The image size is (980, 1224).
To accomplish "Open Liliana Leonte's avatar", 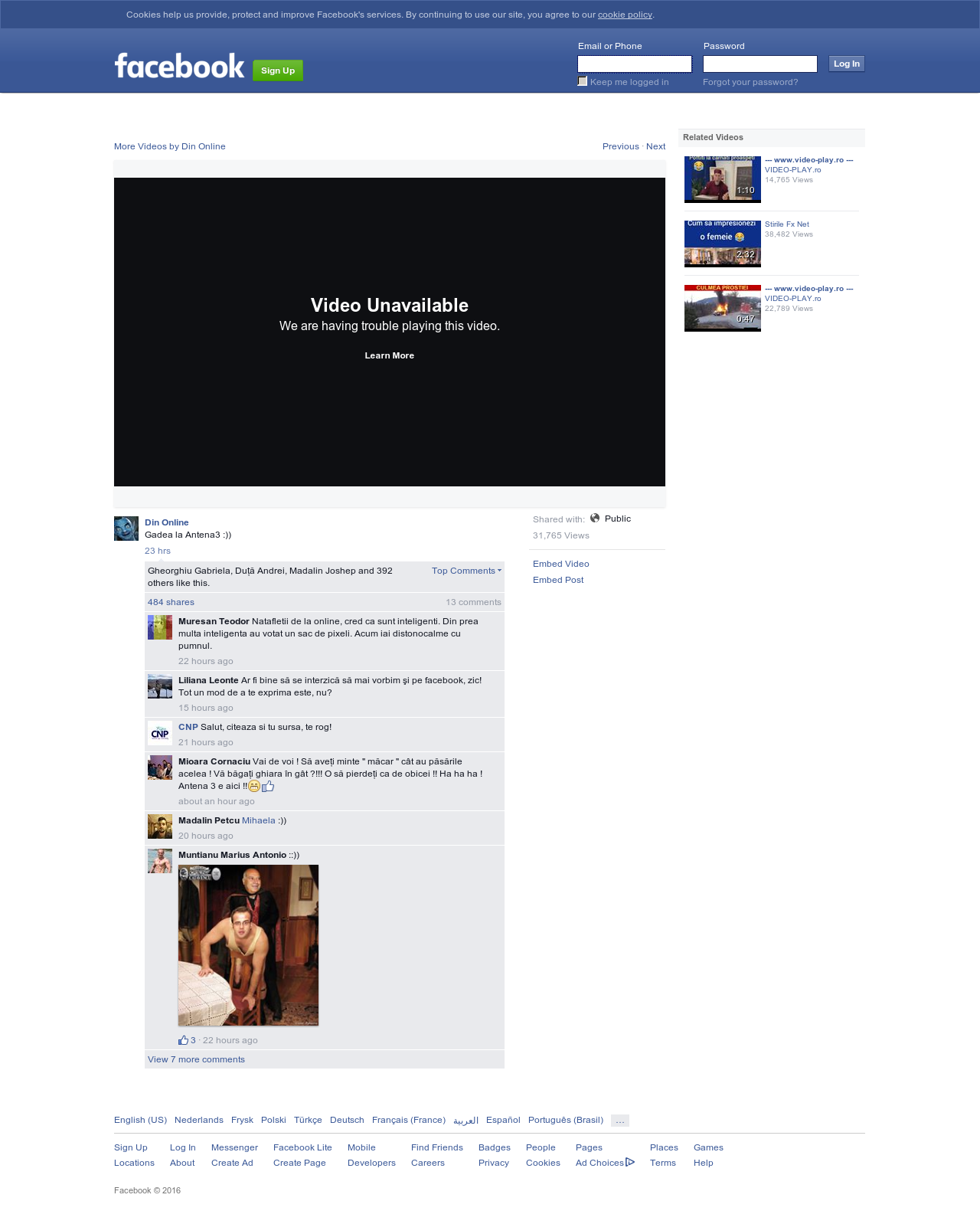I will [x=160, y=686].
